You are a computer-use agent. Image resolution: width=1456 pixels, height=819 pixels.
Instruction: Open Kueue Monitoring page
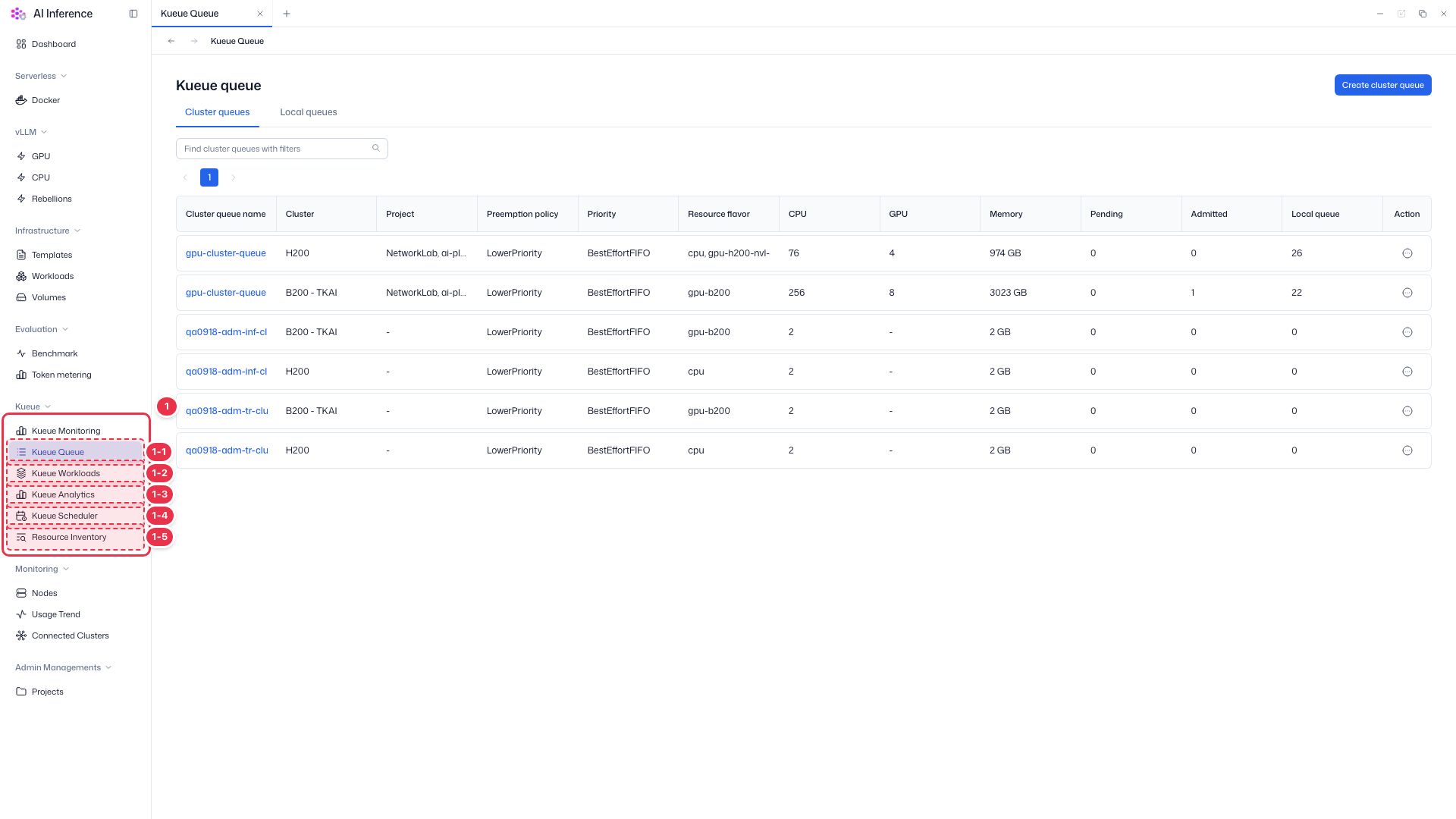(x=58, y=431)
